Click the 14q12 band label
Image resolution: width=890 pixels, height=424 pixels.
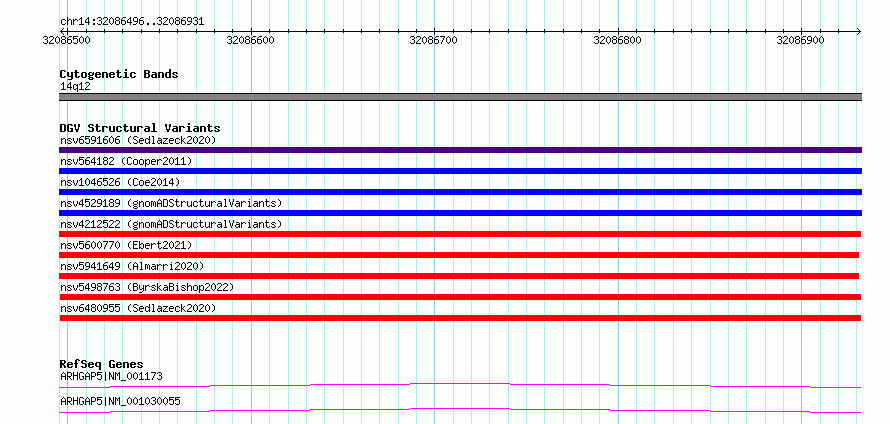tap(75, 87)
